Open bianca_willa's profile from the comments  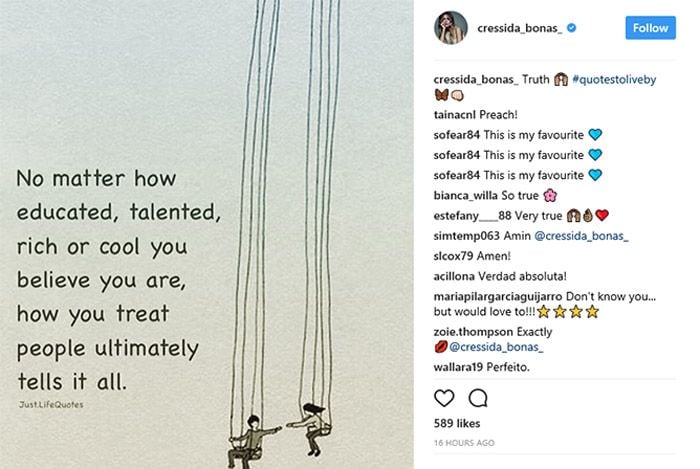[465, 195]
